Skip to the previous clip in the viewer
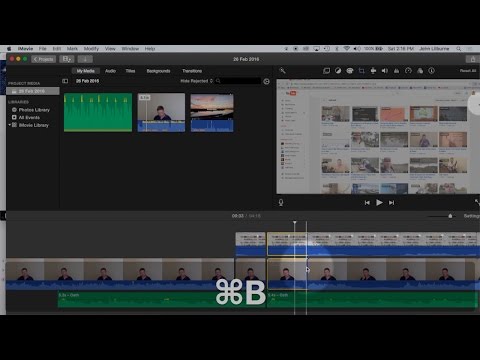The height and width of the screenshot is (360, 480). click(367, 203)
